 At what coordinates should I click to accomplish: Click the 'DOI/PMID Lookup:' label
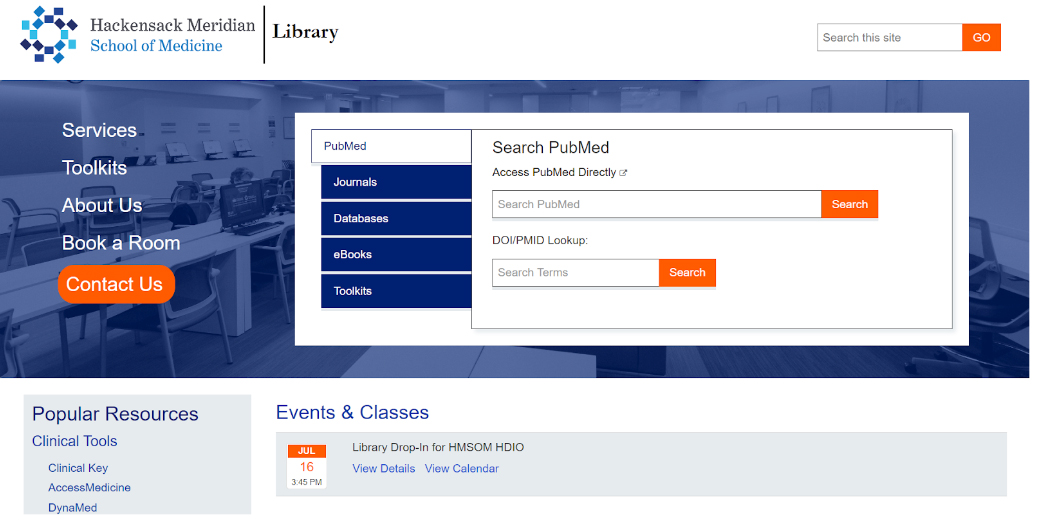coord(540,240)
